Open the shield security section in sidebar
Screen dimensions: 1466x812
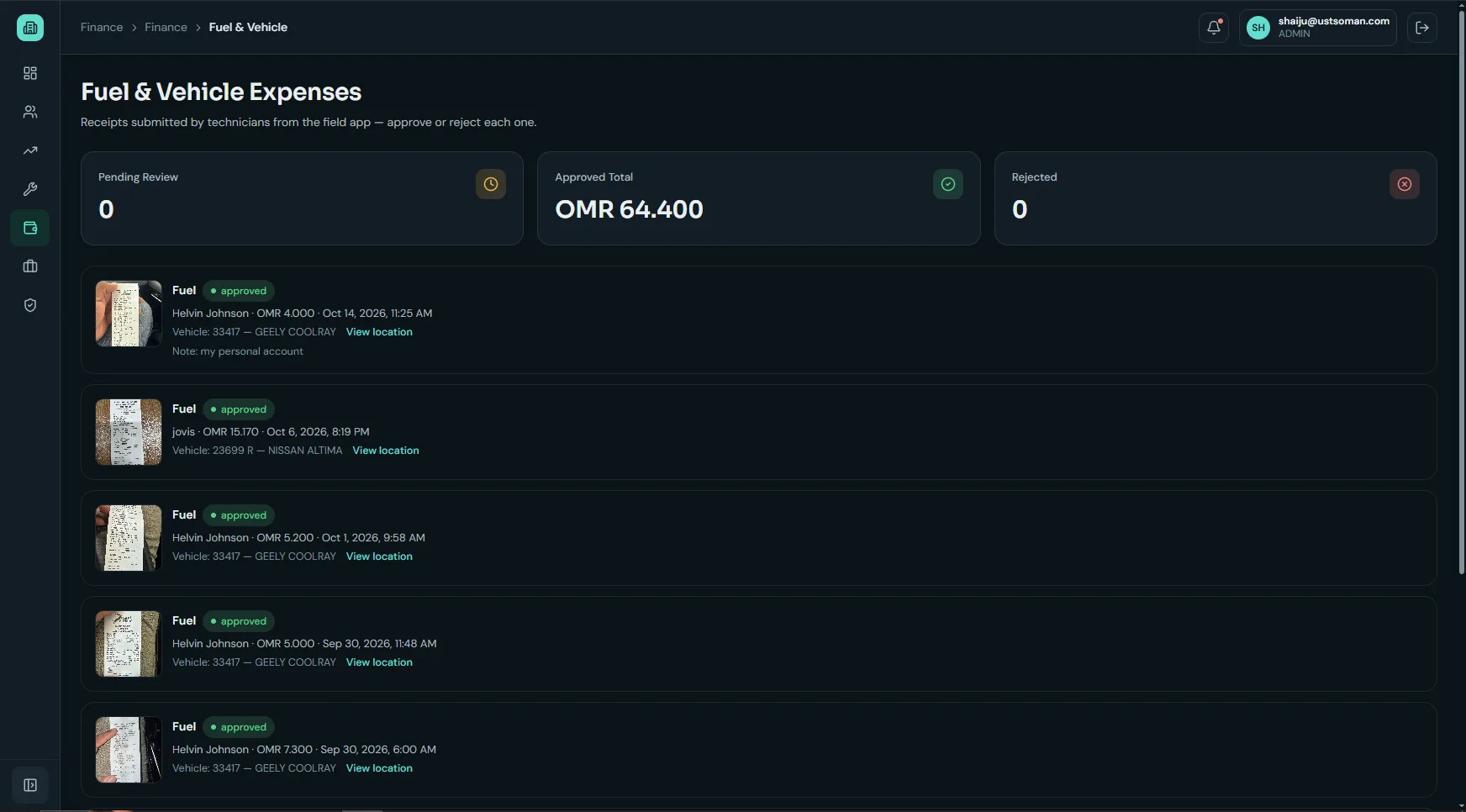tap(30, 305)
